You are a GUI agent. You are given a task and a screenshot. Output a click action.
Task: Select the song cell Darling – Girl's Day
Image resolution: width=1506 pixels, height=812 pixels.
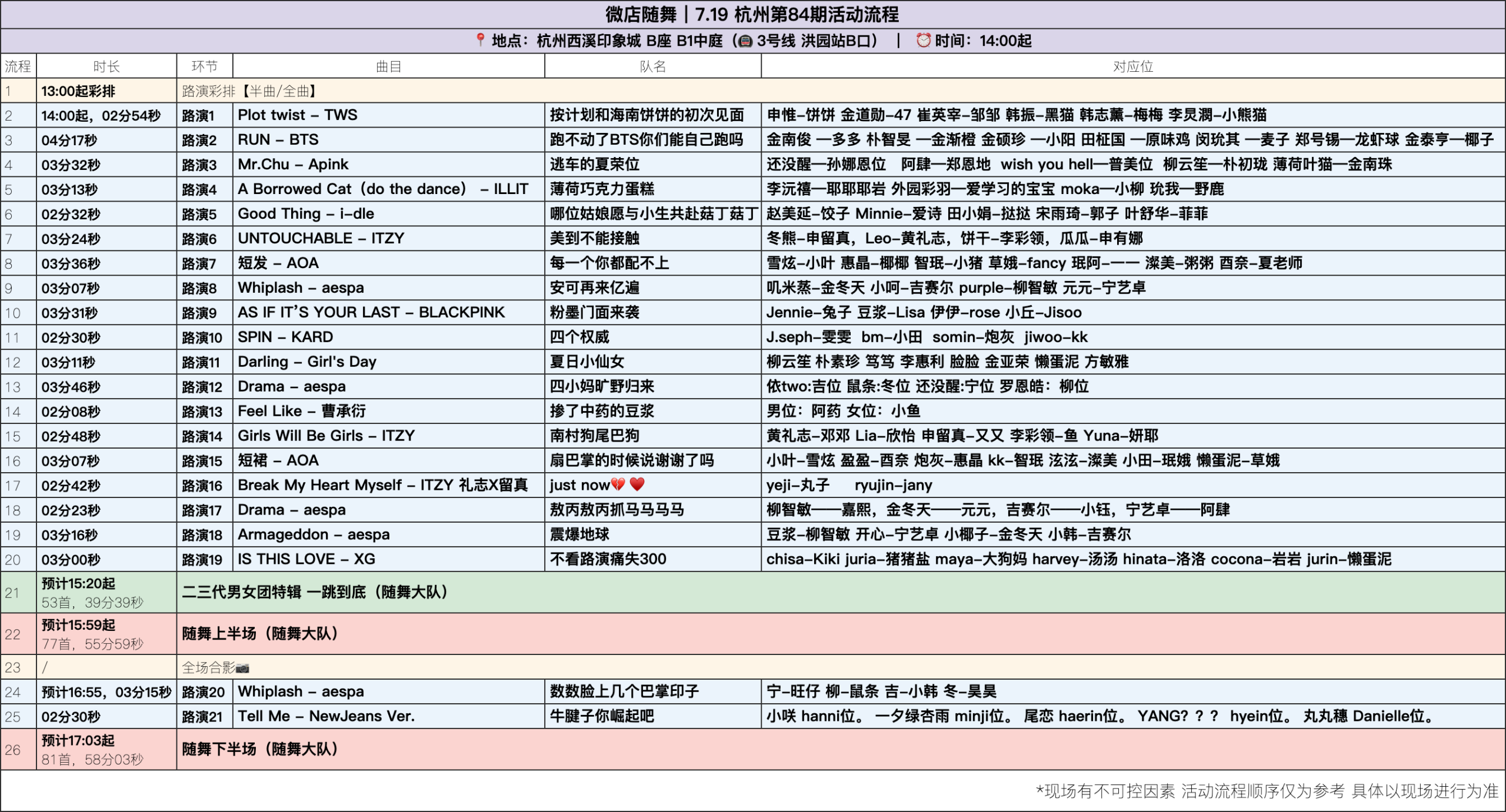(x=389, y=362)
